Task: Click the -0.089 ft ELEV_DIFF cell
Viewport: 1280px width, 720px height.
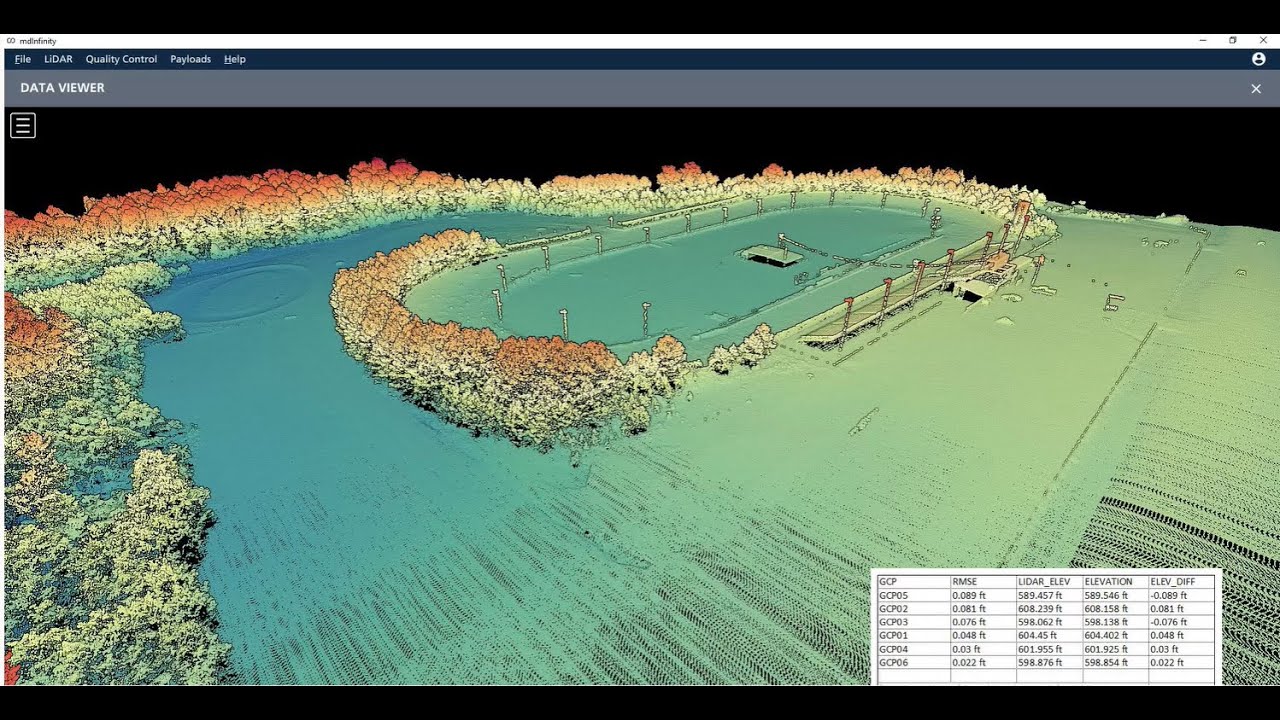Action: click(x=1181, y=595)
